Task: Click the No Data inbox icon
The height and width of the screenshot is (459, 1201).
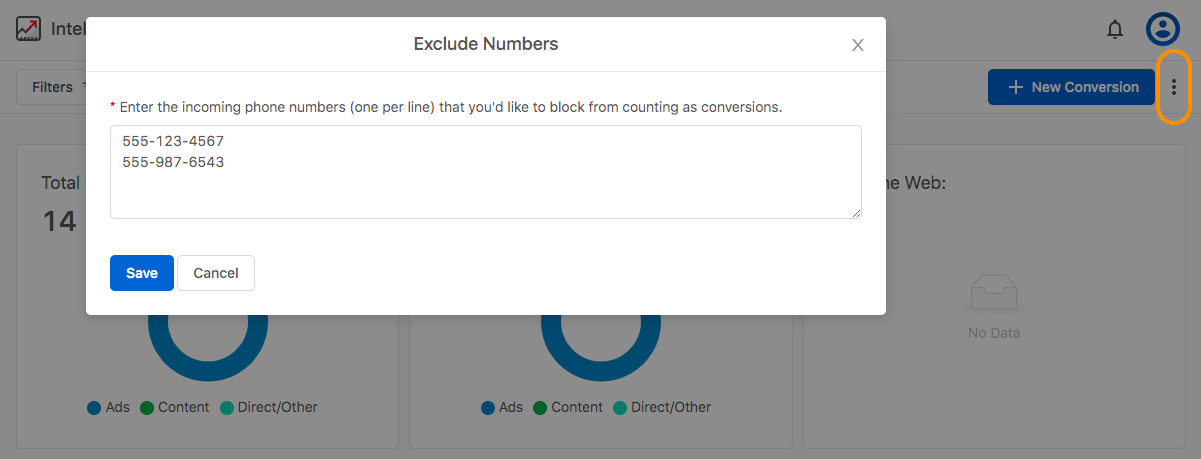Action: pos(993,294)
